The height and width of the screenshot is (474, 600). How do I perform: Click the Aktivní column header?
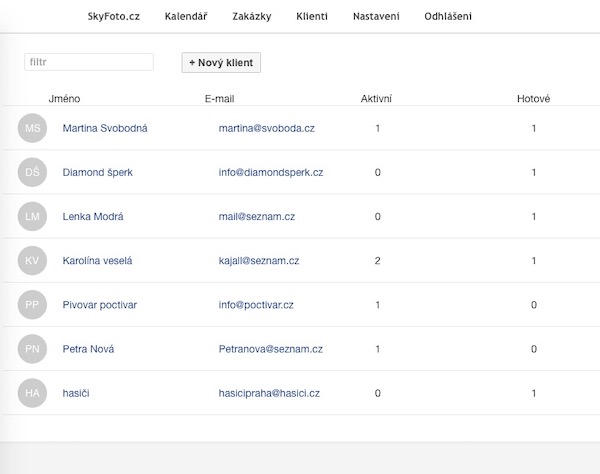coord(376,99)
